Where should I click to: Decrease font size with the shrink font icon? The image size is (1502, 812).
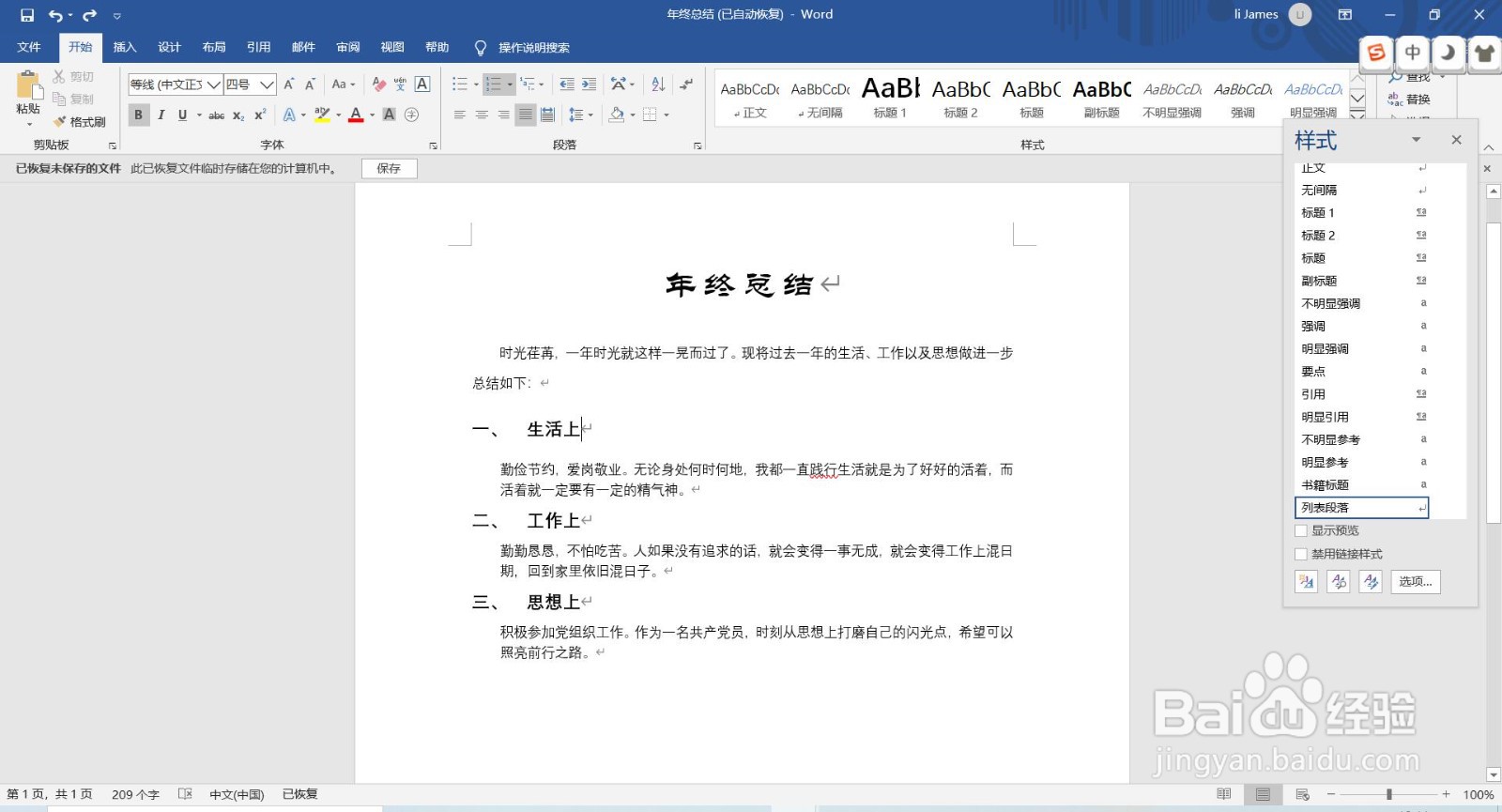coord(310,84)
